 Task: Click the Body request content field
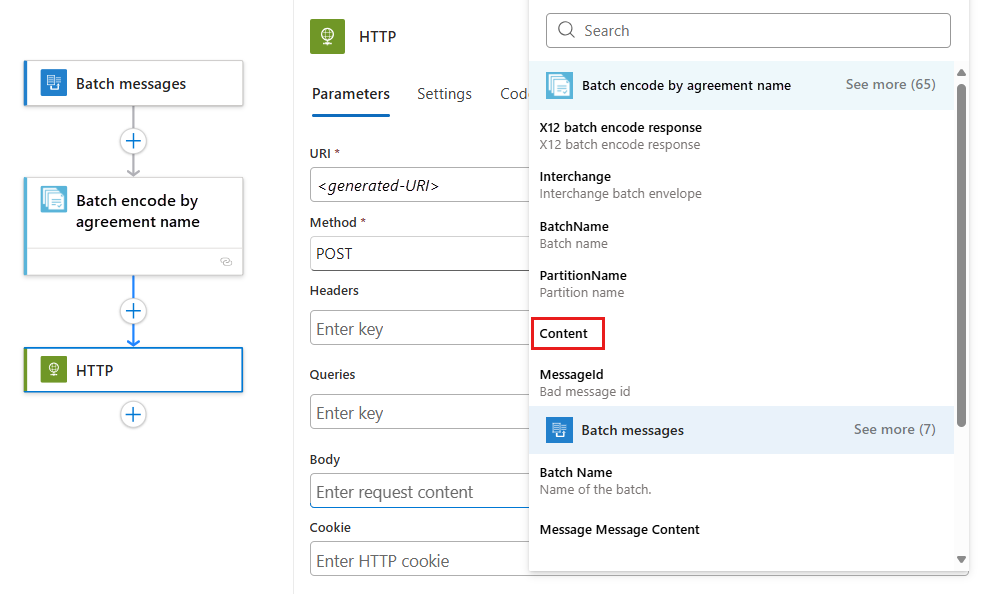pyautogui.click(x=420, y=492)
